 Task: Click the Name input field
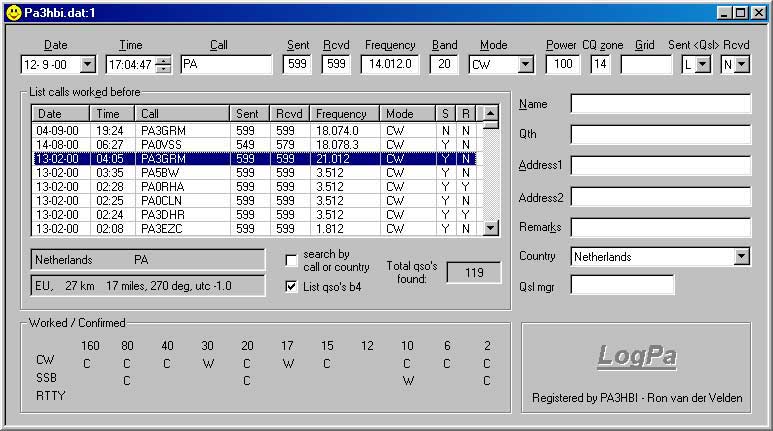click(661, 104)
